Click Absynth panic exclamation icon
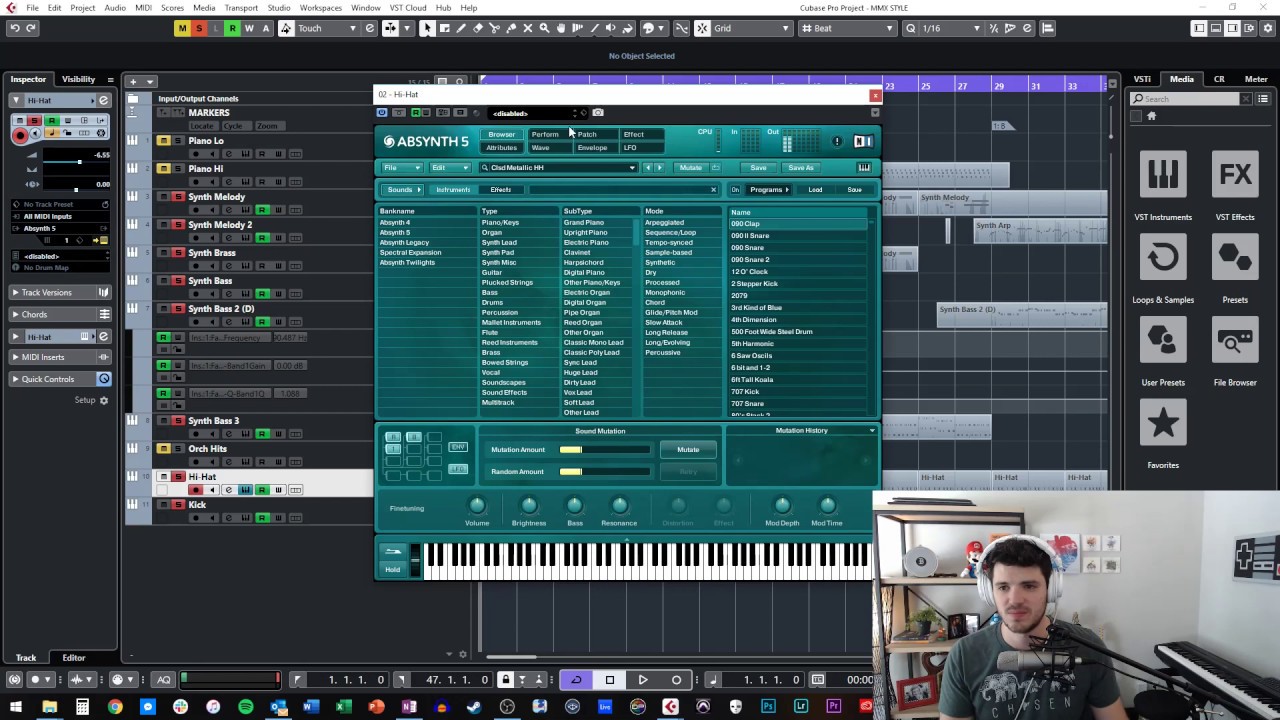The width and height of the screenshot is (1280, 720). point(837,141)
